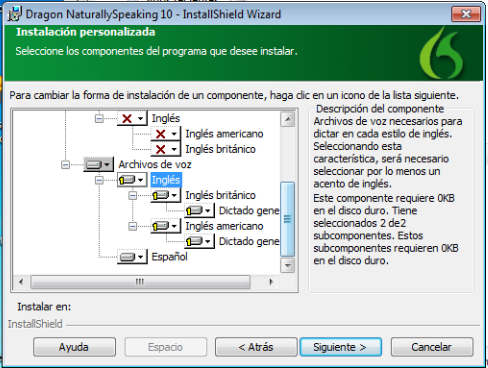This screenshot has height=368, width=488.
Task: Close the InstallShield Wizard window
Action: pyautogui.click(x=466, y=14)
